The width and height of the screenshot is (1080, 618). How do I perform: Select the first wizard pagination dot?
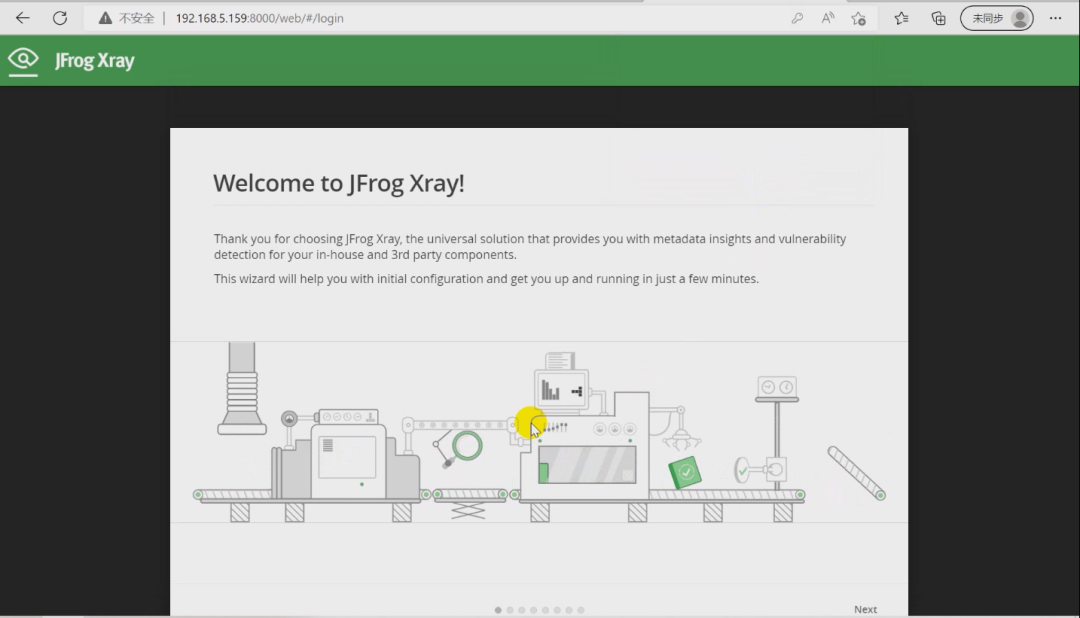498,609
